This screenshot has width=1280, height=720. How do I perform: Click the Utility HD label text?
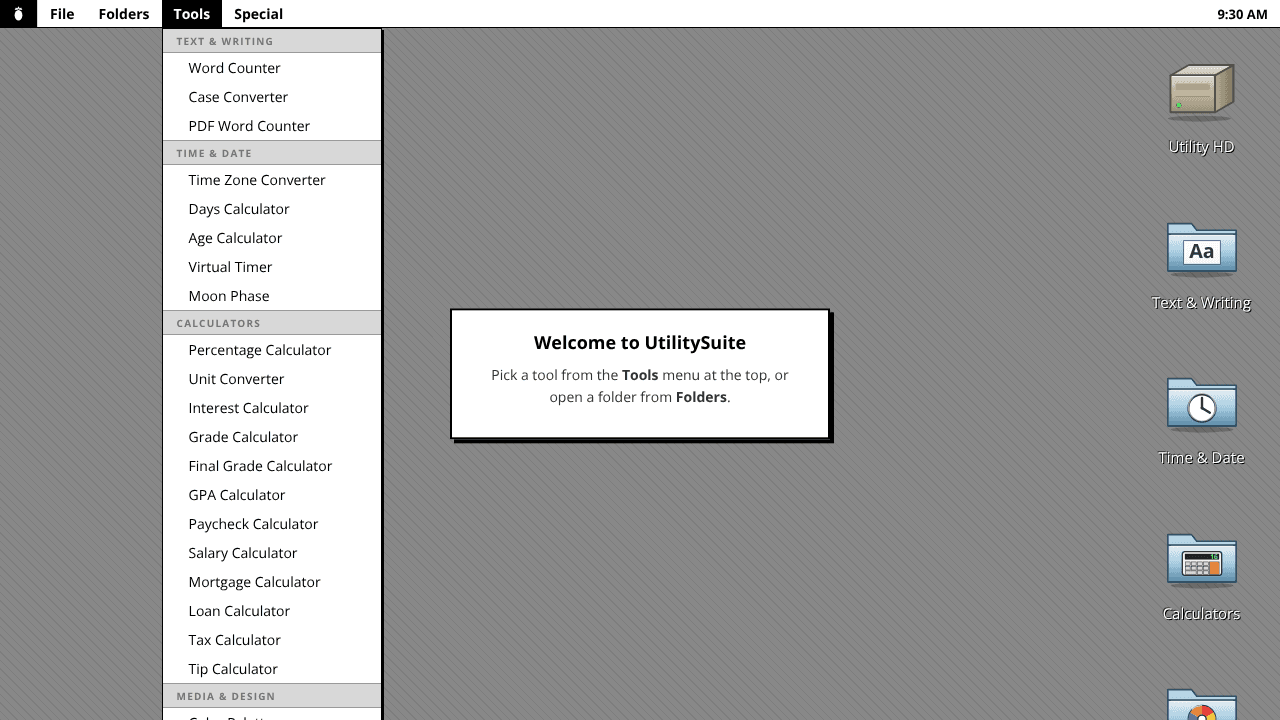[1201, 147]
